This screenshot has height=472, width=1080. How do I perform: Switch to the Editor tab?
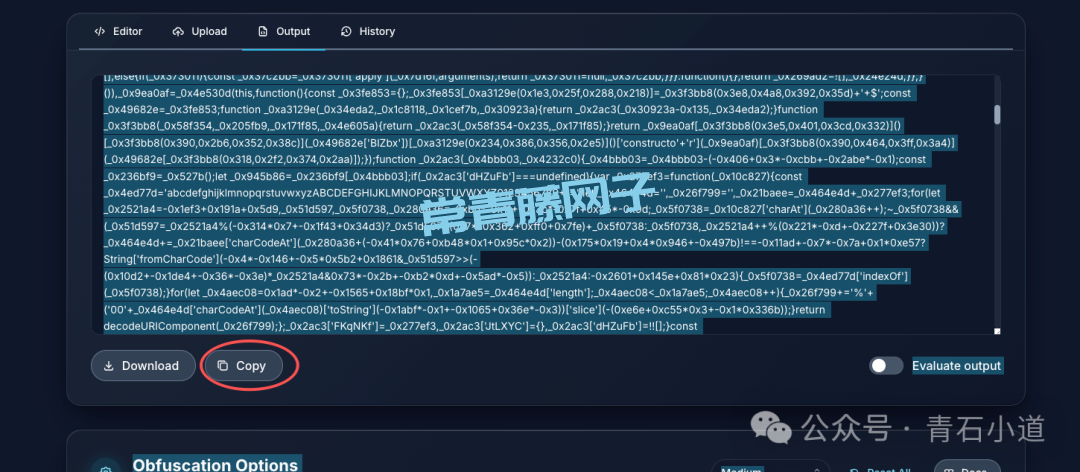[118, 32]
